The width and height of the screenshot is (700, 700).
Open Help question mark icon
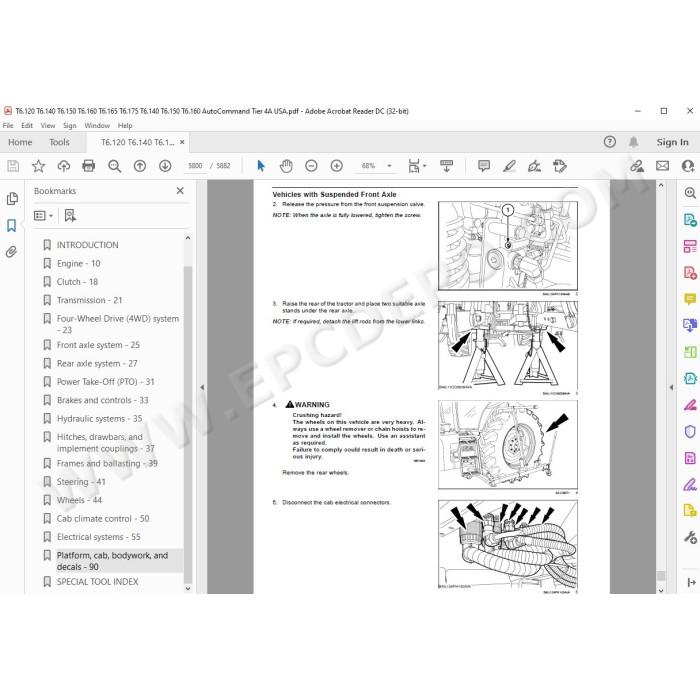point(610,142)
